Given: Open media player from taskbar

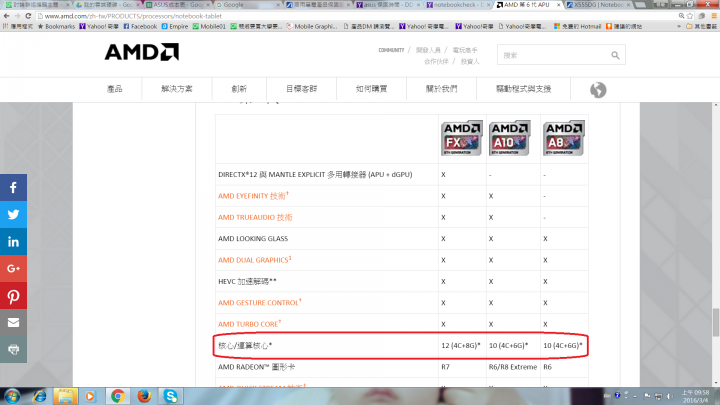Looking at the screenshot, I should coord(90,396).
